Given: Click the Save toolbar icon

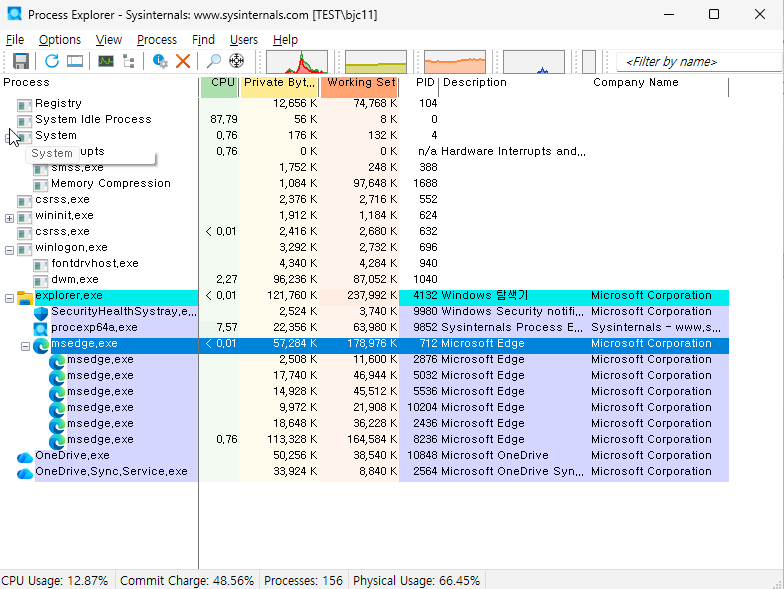Looking at the screenshot, I should (x=20, y=61).
